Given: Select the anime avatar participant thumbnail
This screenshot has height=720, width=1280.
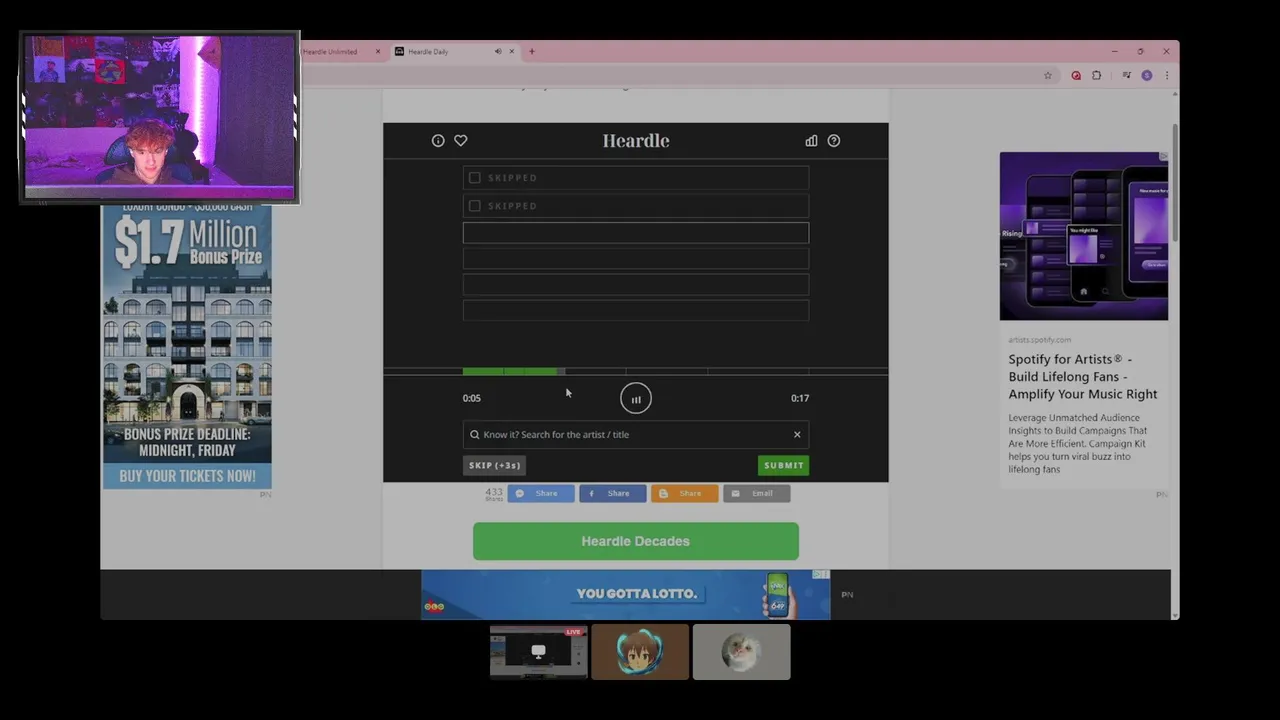Looking at the screenshot, I should point(640,652).
